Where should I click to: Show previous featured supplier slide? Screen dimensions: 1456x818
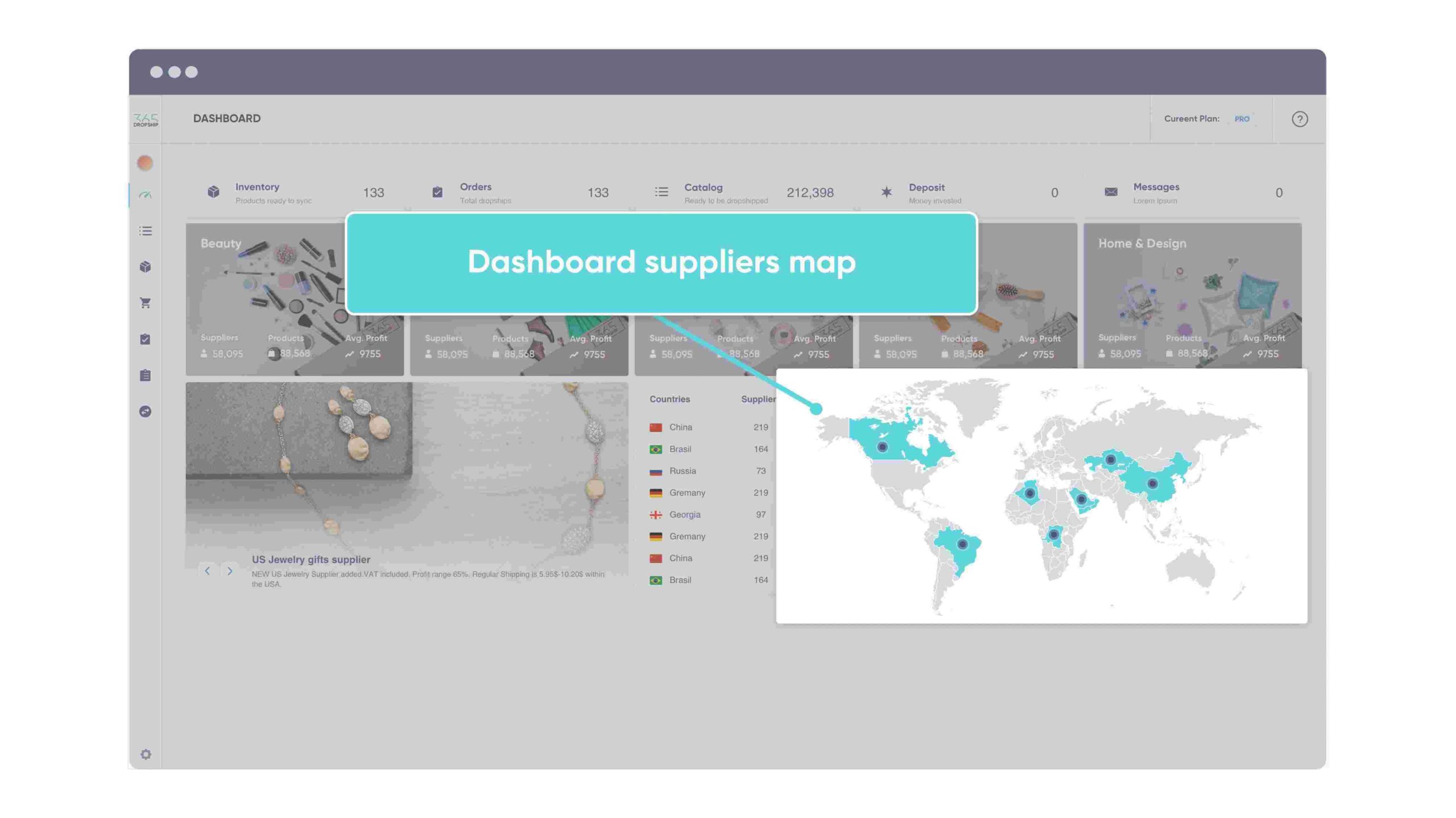tap(208, 571)
